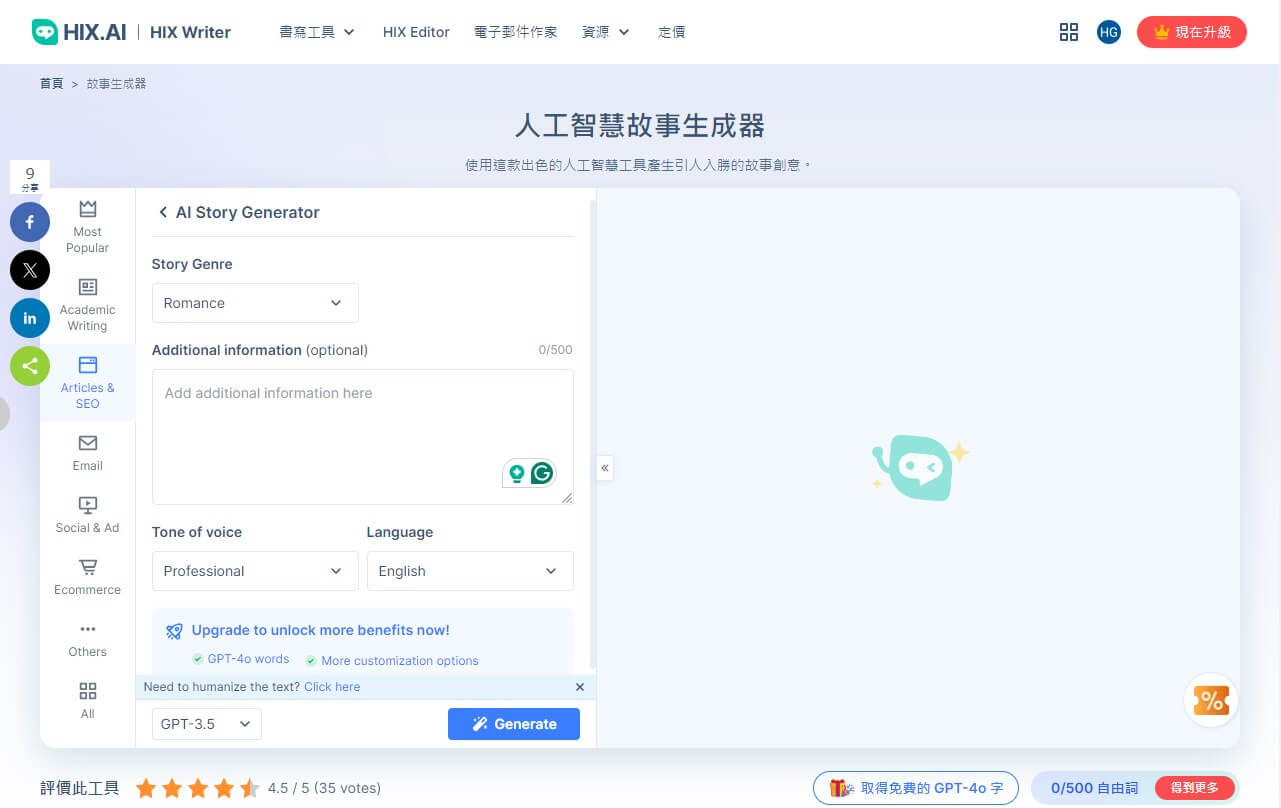Screen dimensions: 1281x808
Task: Click the Grammarly icon in the textarea
Action: coord(542,473)
